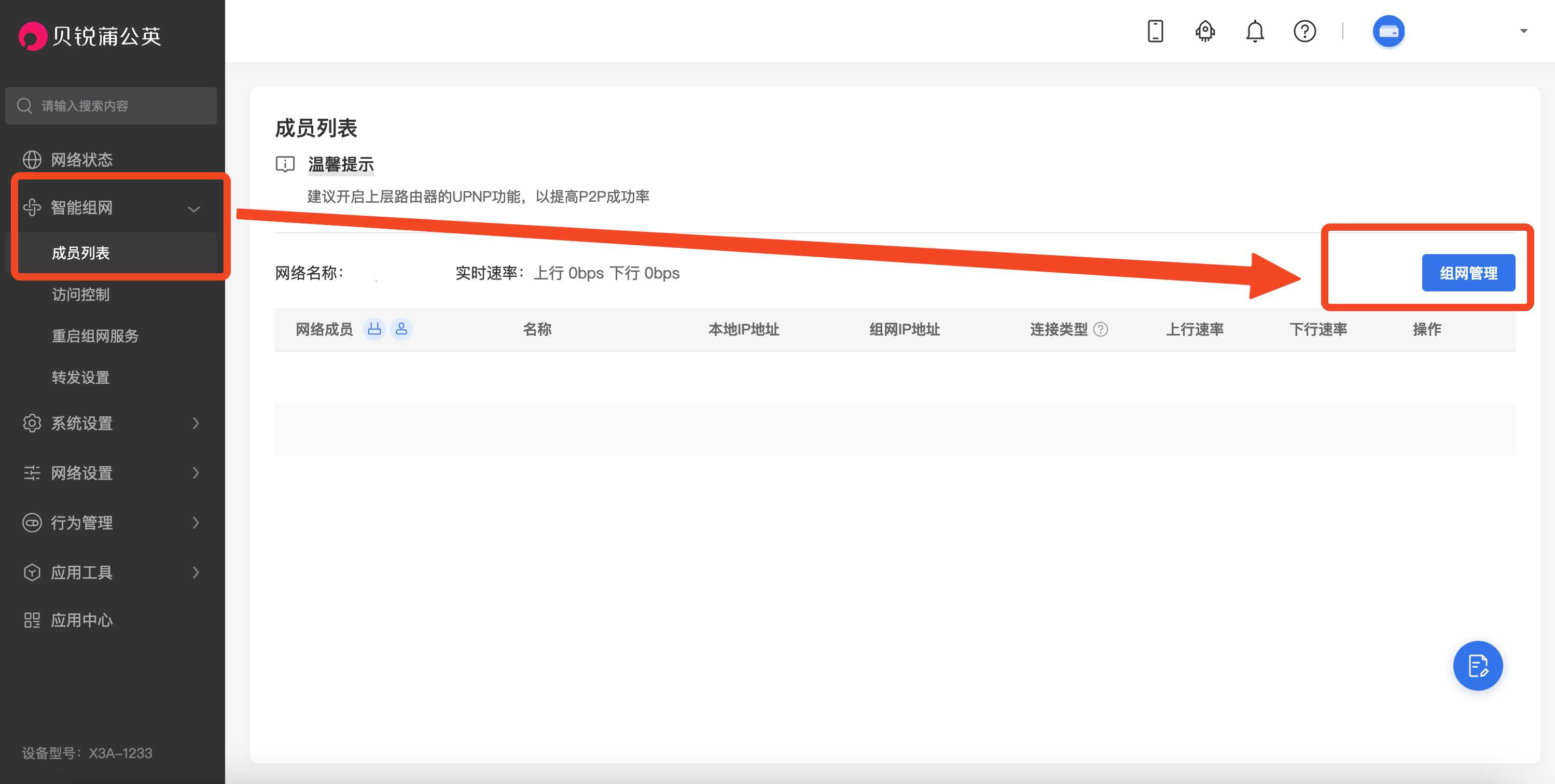Select 转发设置 in the sidebar
The height and width of the screenshot is (784, 1555).
tap(80, 377)
